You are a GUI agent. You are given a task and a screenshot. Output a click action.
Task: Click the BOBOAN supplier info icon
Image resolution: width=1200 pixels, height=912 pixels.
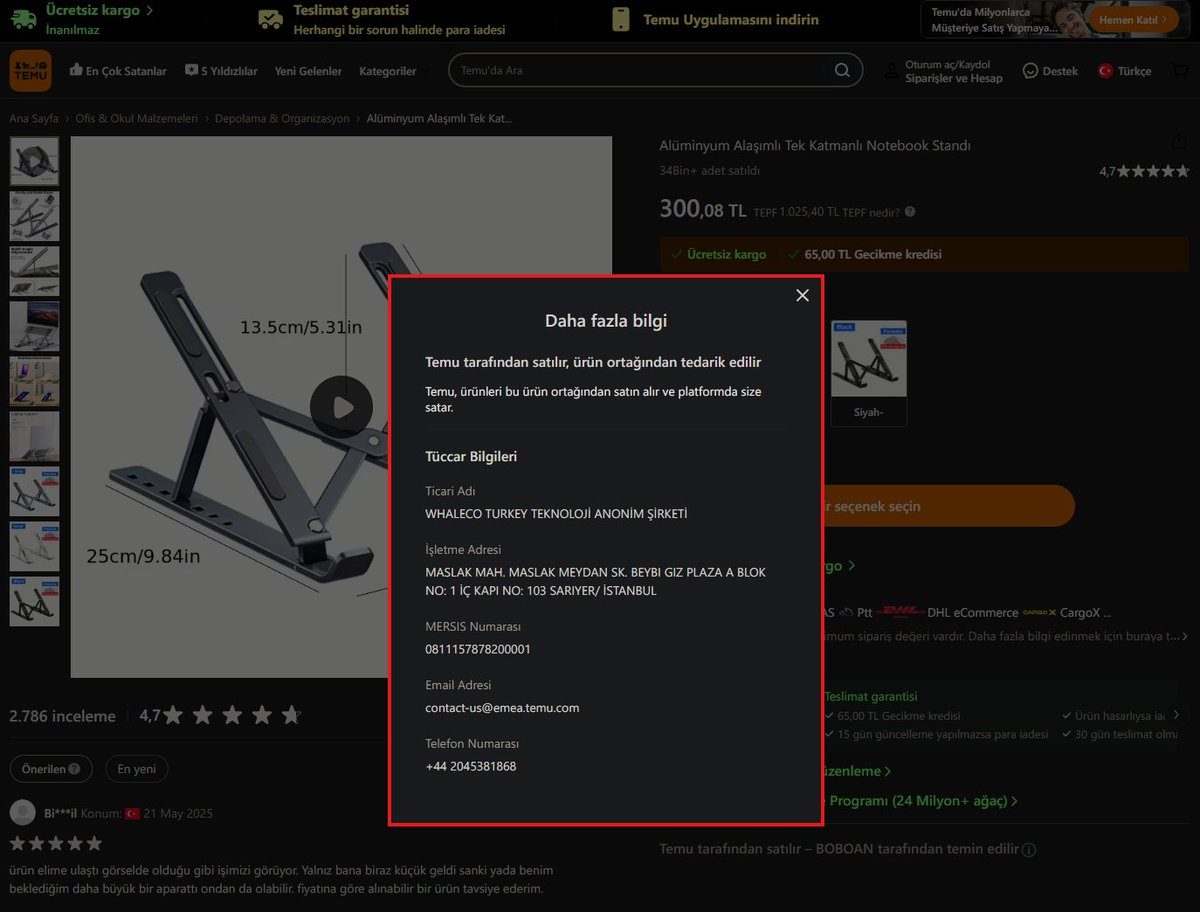[x=1029, y=850]
